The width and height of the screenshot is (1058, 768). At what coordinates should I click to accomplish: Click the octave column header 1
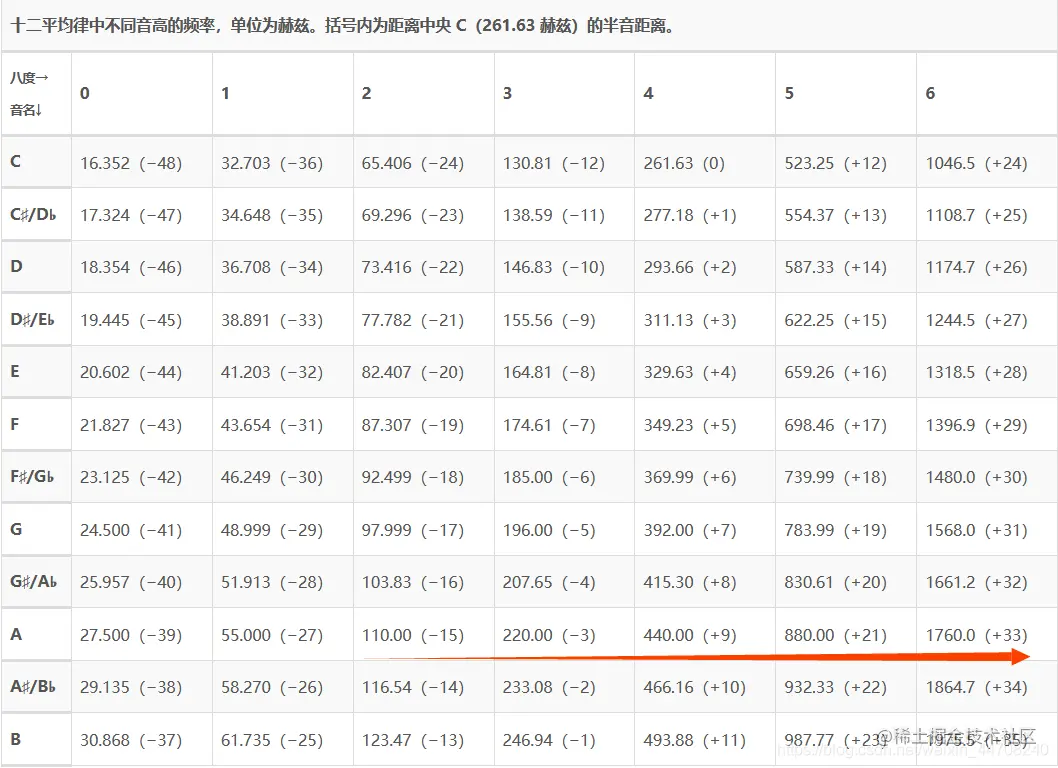(x=283, y=93)
